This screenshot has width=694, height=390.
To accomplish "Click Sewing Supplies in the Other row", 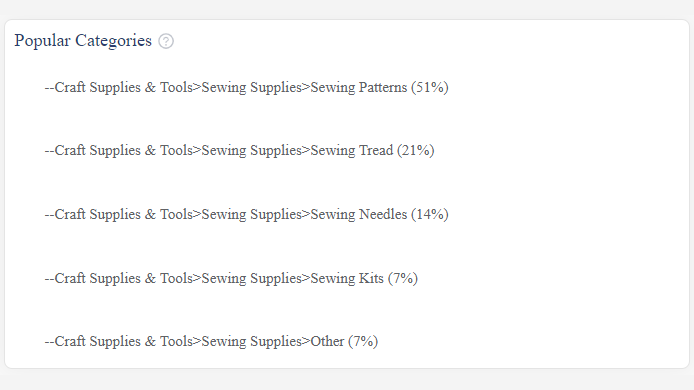I will point(251,341).
